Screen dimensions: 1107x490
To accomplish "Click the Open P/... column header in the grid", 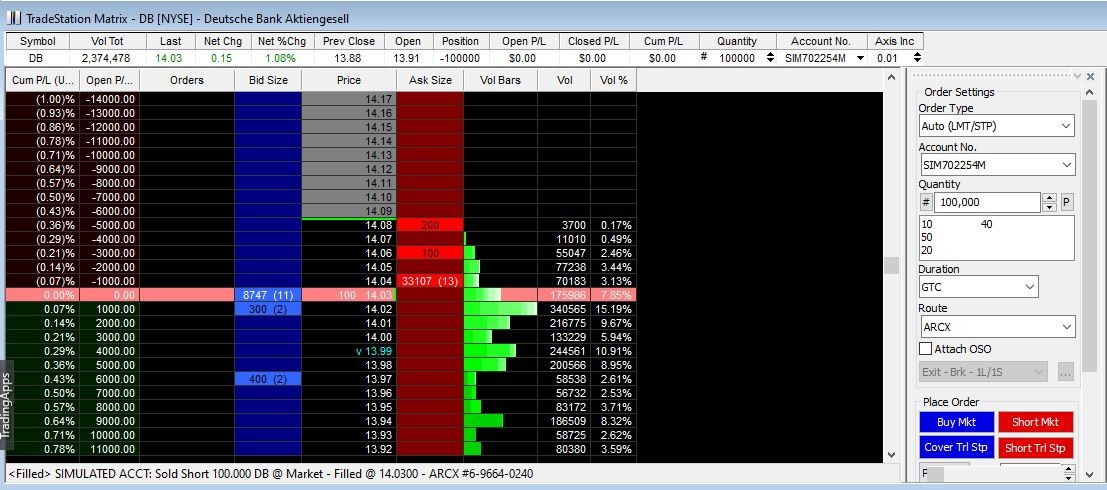I will [109, 80].
